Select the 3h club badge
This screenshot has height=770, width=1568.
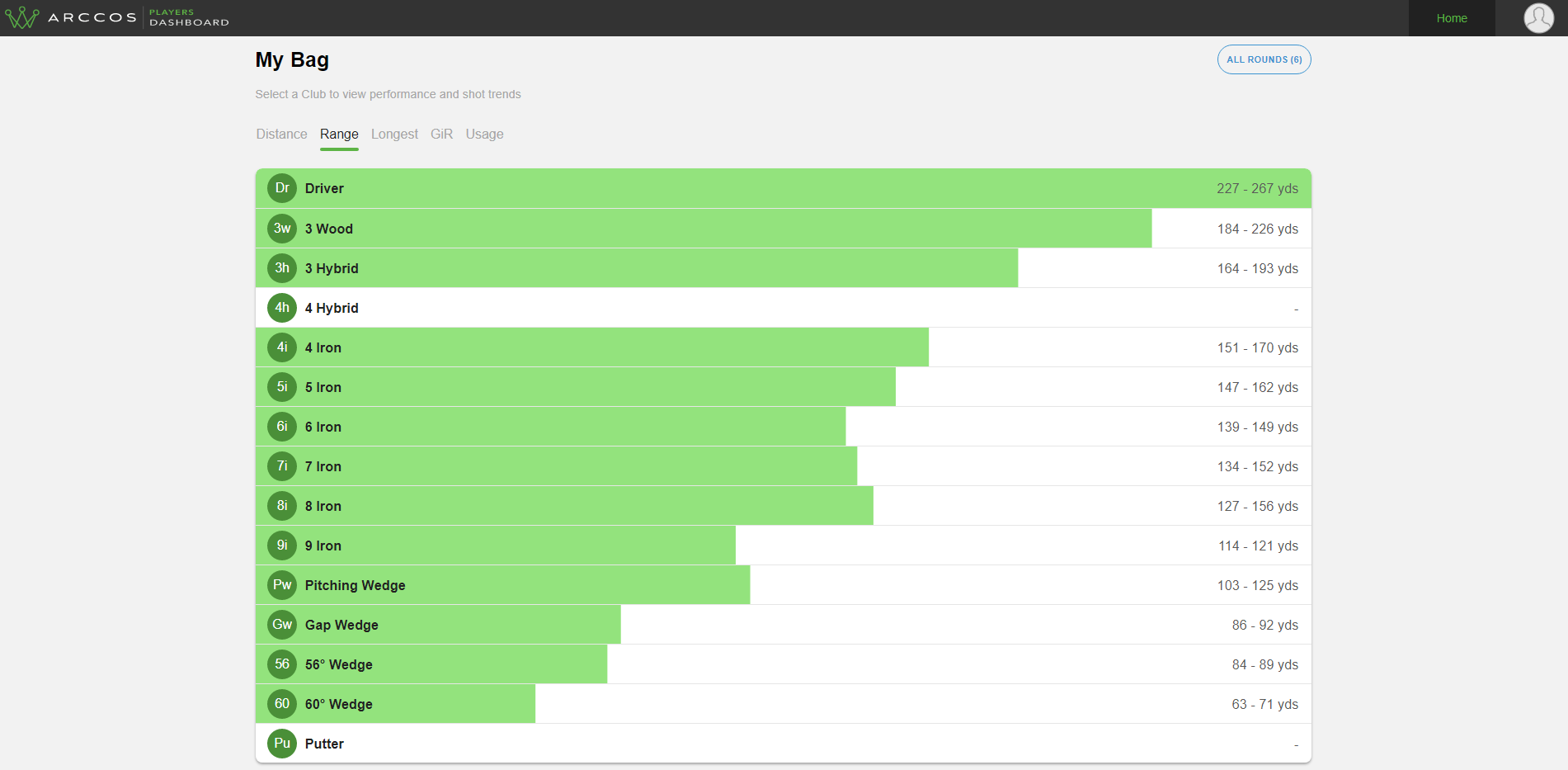pos(282,268)
